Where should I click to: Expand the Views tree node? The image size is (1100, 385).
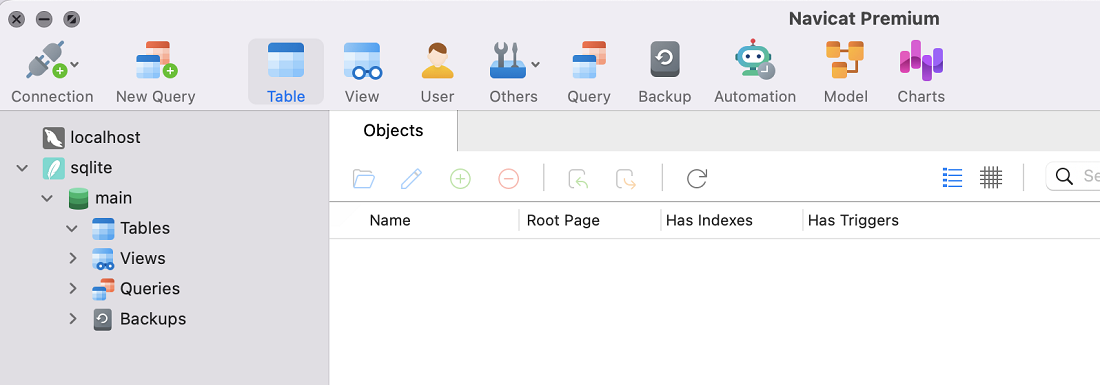(72, 258)
